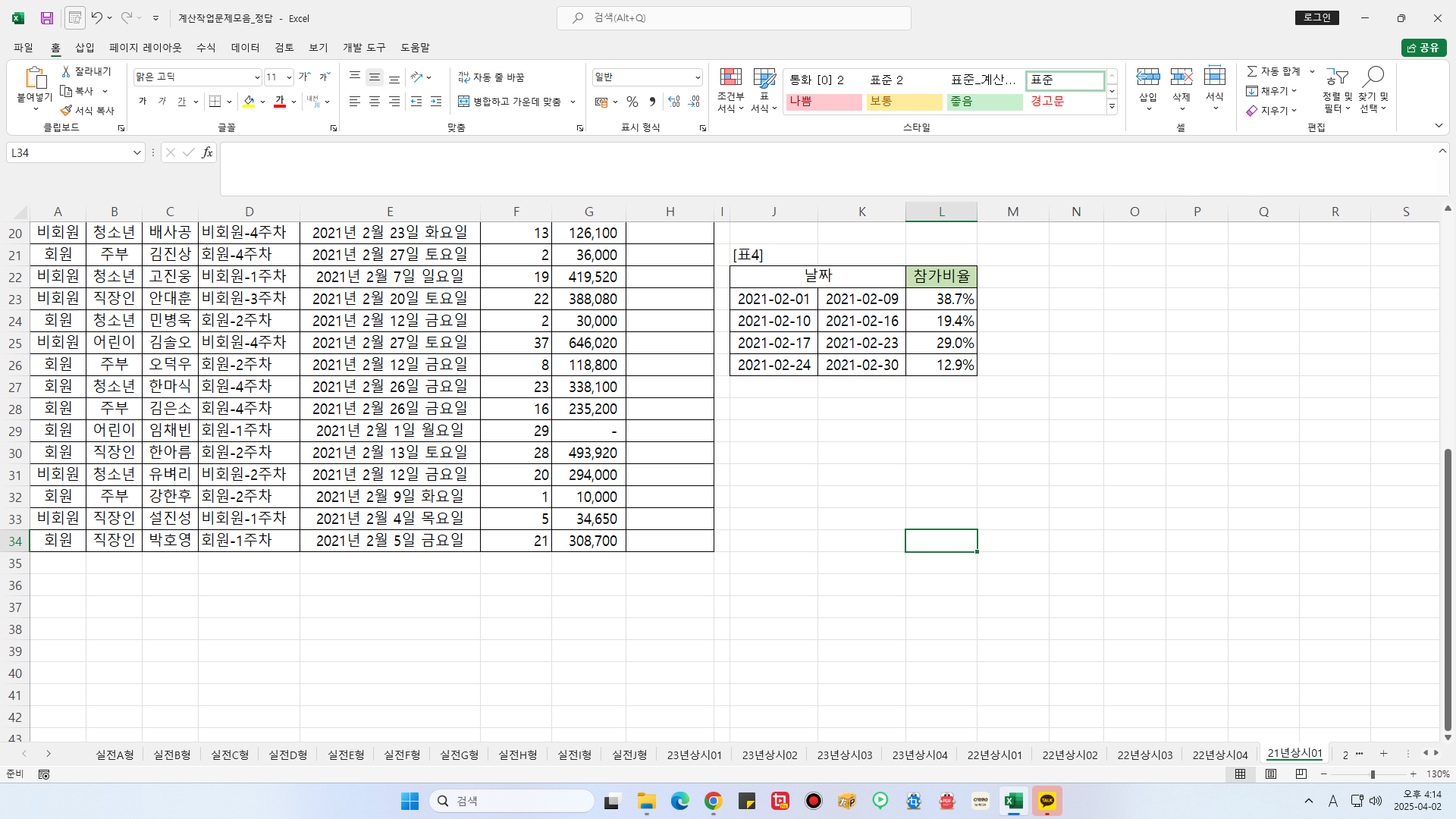Toggle wrap text (자동 줄 바꿈)

491,77
